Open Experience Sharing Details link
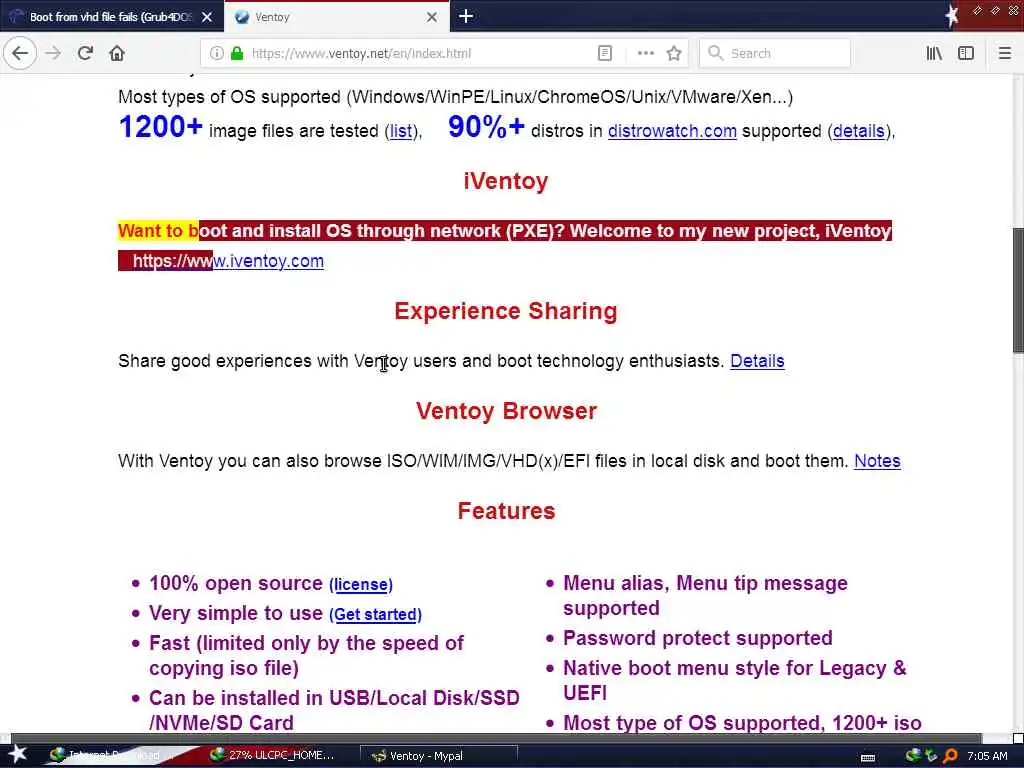Viewport: 1024px width, 768px height. click(757, 361)
